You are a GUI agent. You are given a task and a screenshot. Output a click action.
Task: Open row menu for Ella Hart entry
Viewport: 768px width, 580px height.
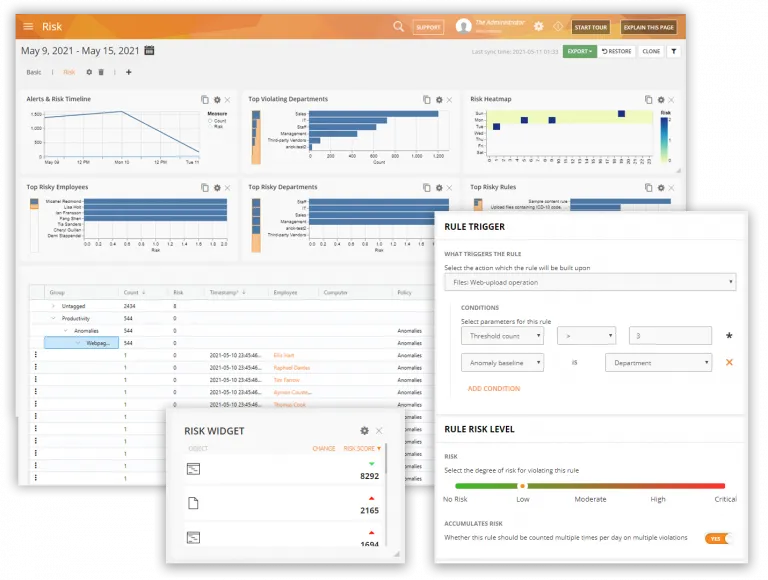[36, 355]
